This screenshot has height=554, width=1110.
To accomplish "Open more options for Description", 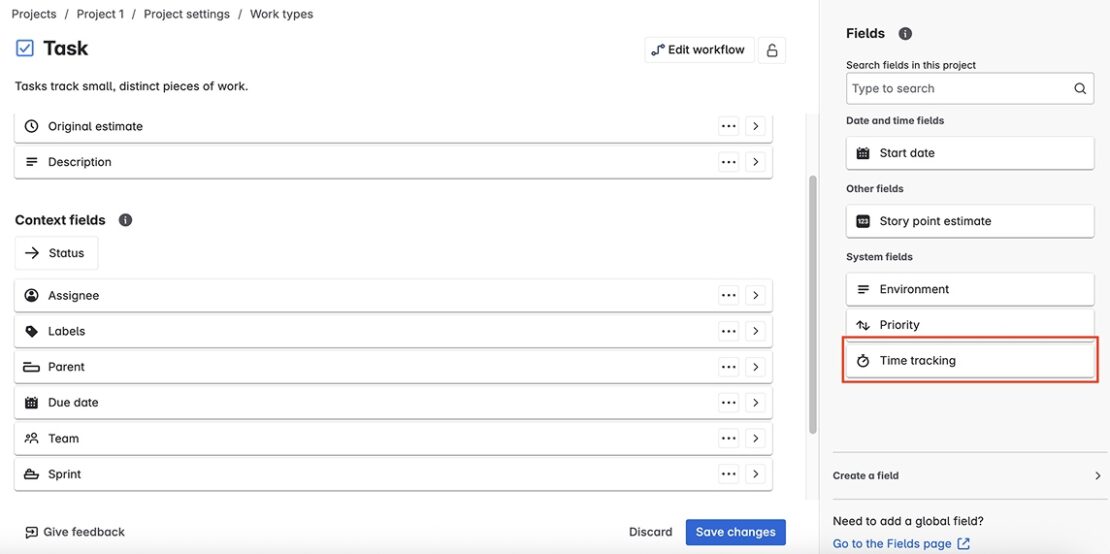I will coord(728,162).
